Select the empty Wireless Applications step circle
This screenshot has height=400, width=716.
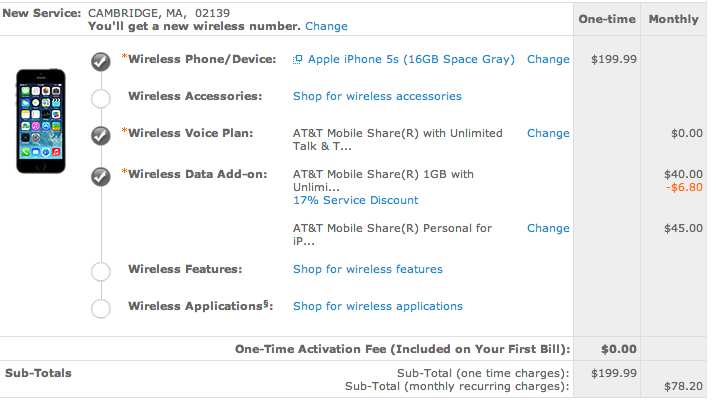coord(100,308)
